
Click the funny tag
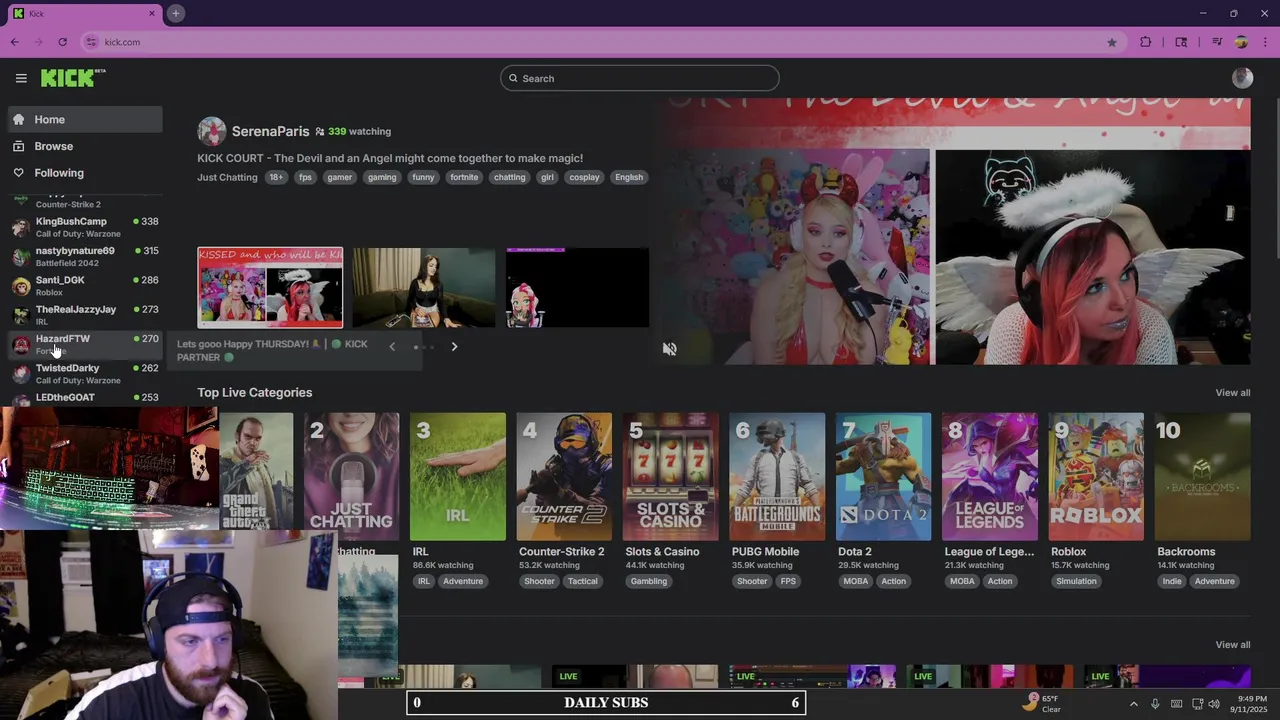(423, 177)
